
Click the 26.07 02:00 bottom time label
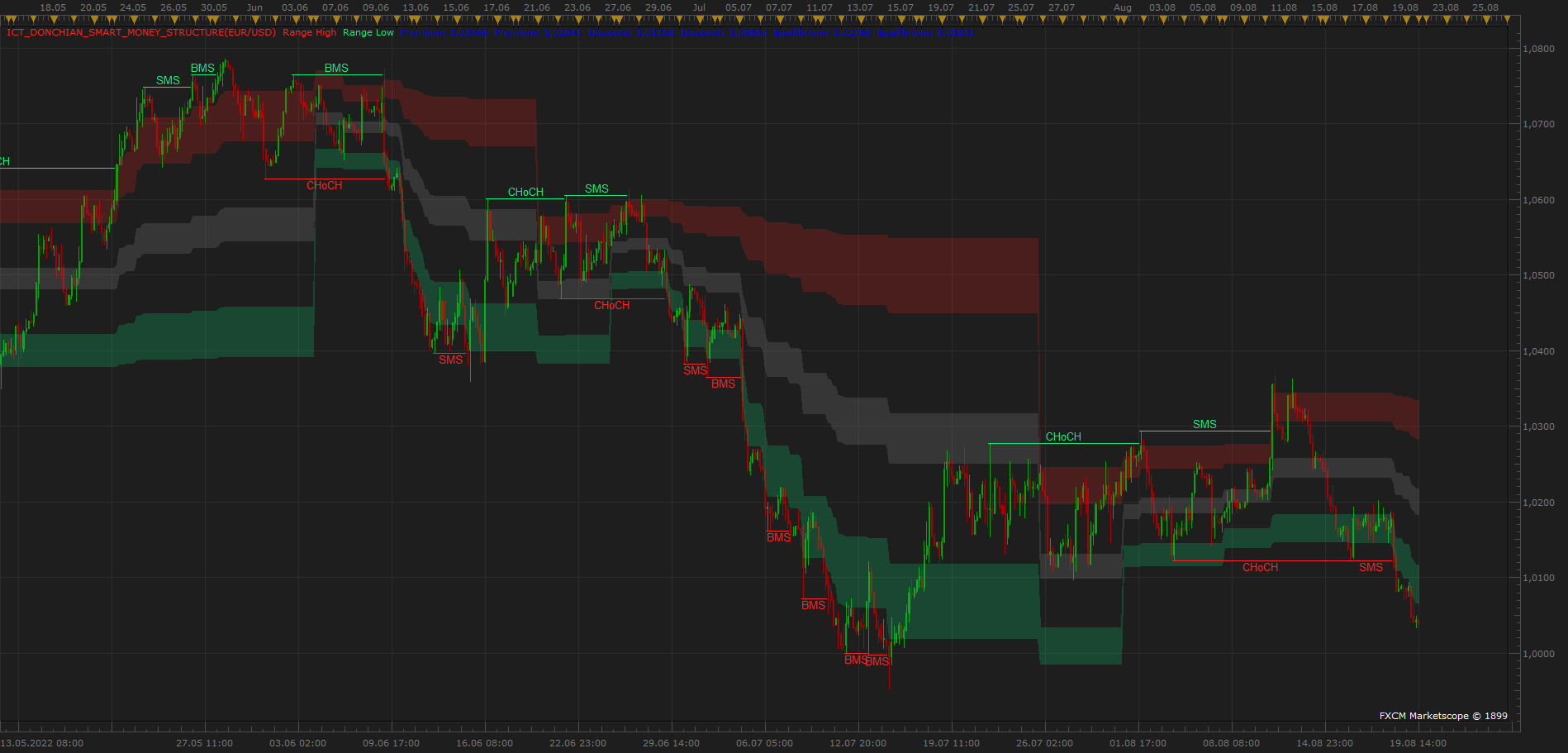tap(1044, 743)
